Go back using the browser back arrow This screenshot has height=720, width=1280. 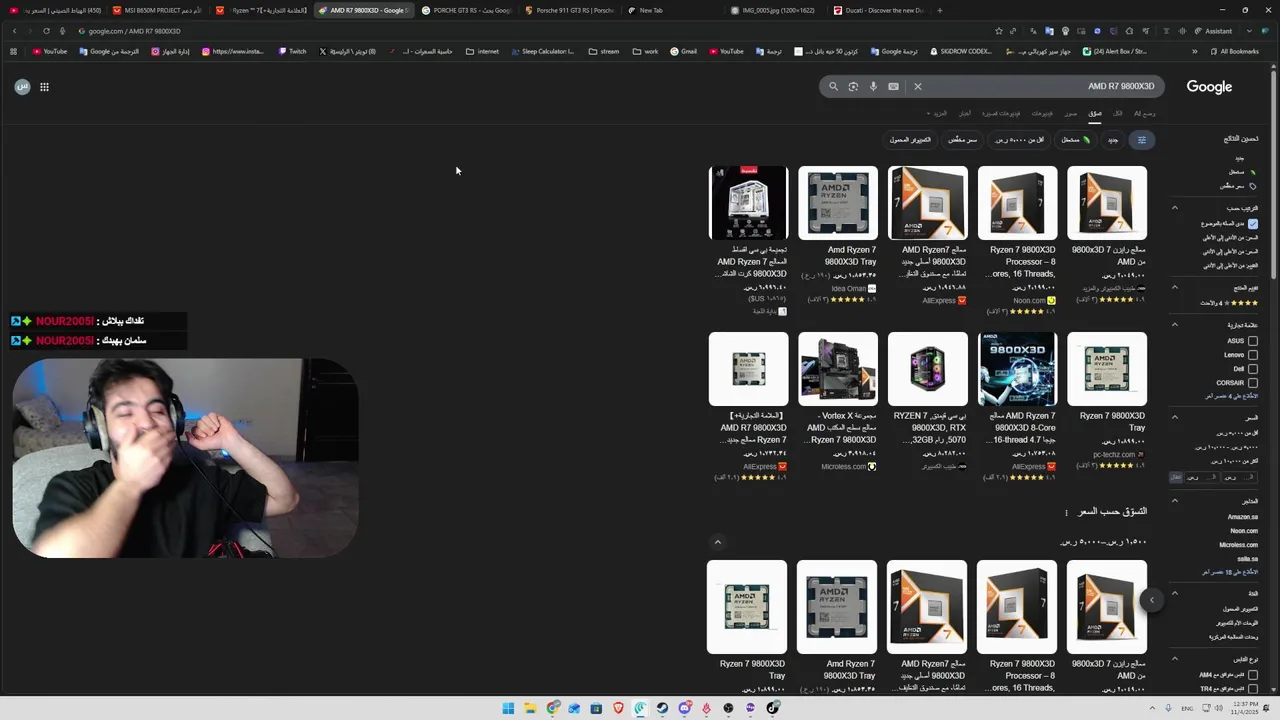pos(14,31)
